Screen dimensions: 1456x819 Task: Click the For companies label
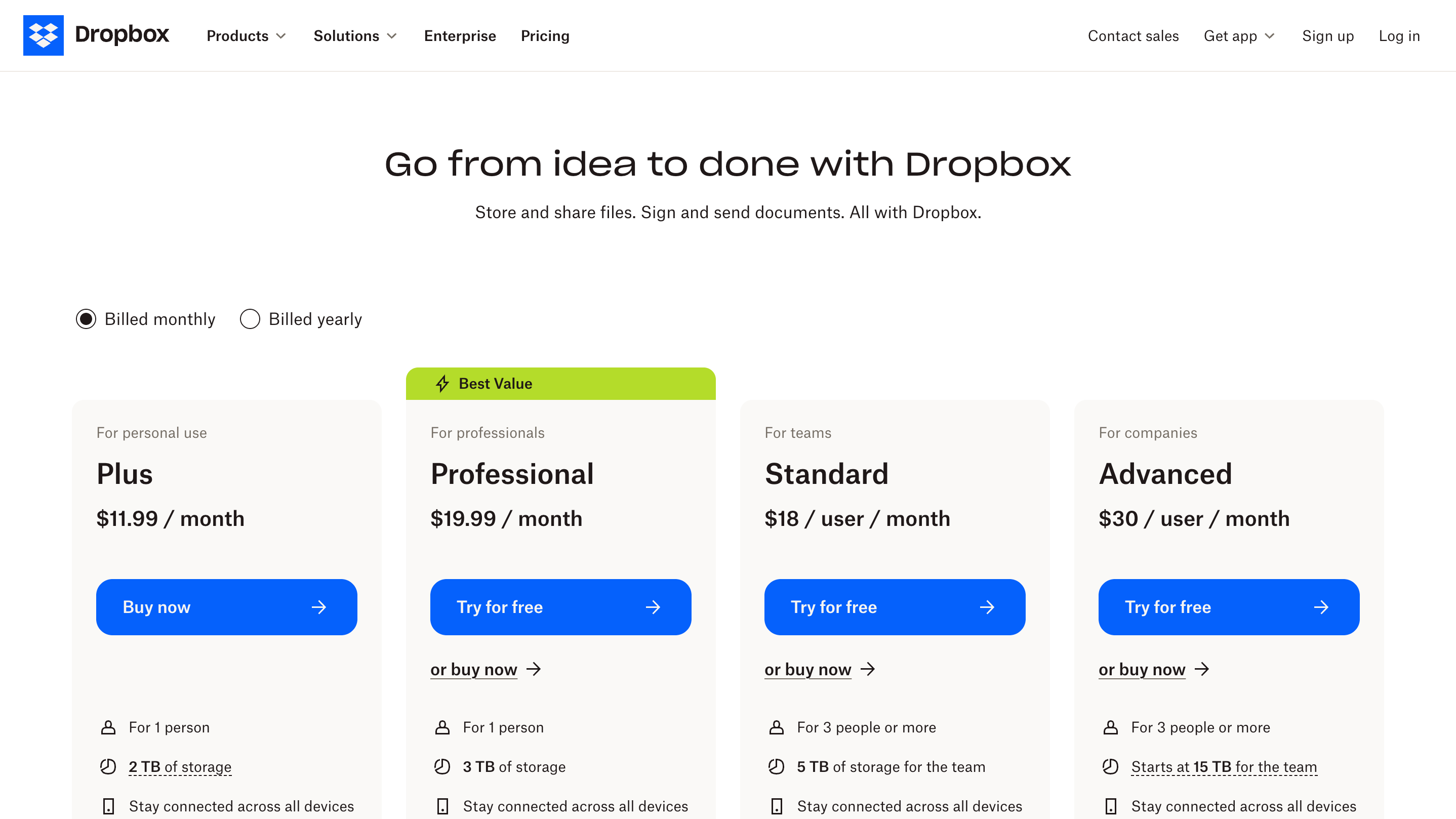click(1147, 433)
